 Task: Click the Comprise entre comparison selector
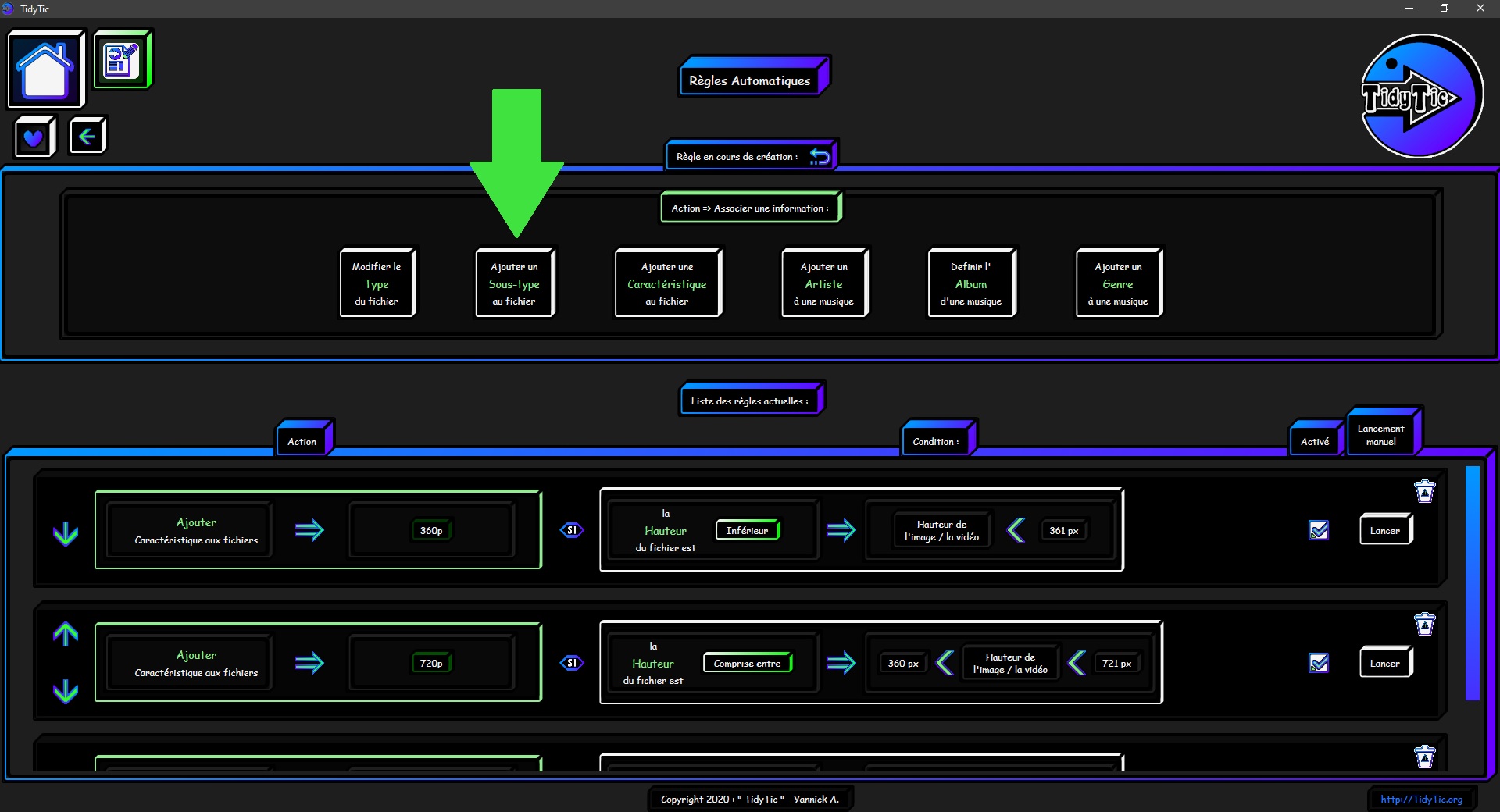pyautogui.click(x=748, y=663)
